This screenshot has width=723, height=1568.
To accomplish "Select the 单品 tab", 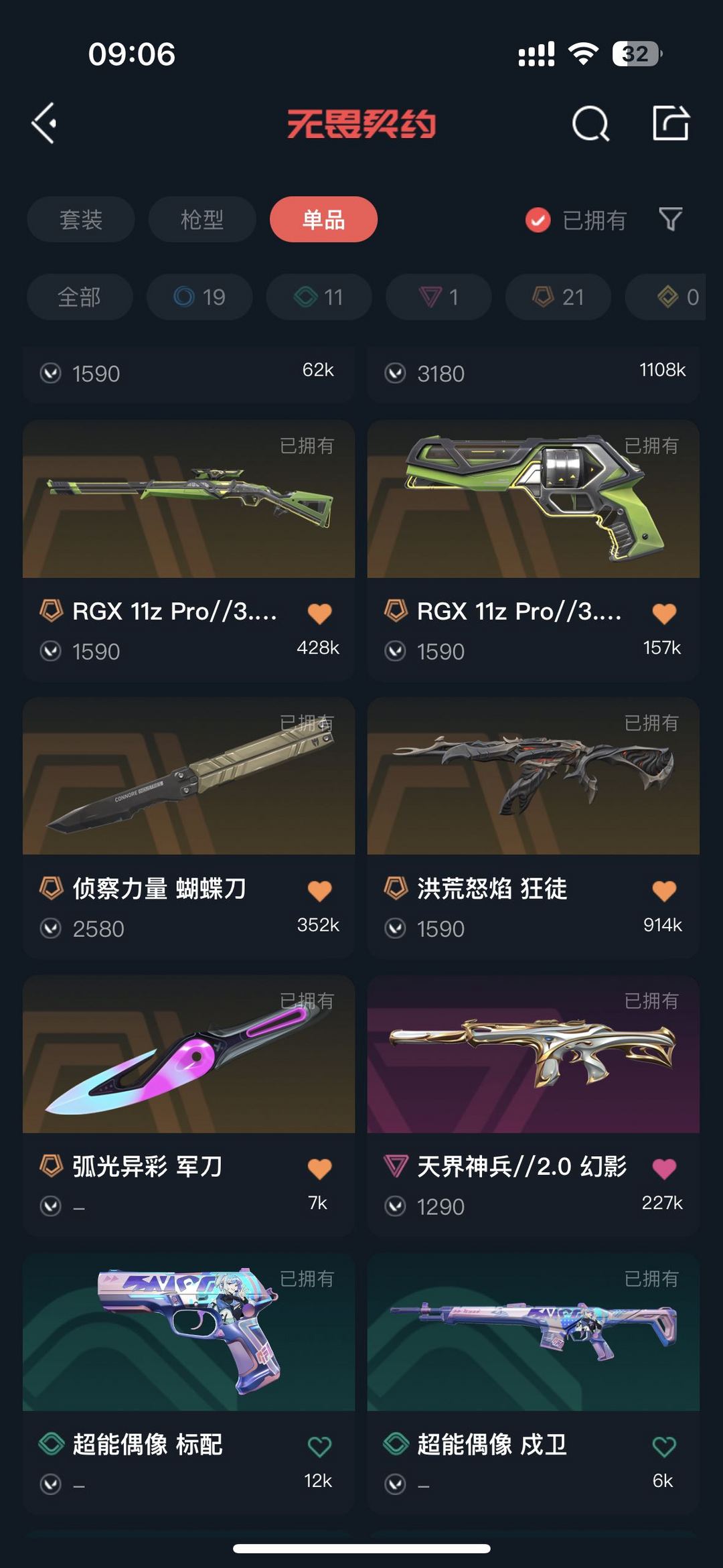I will coord(323,219).
